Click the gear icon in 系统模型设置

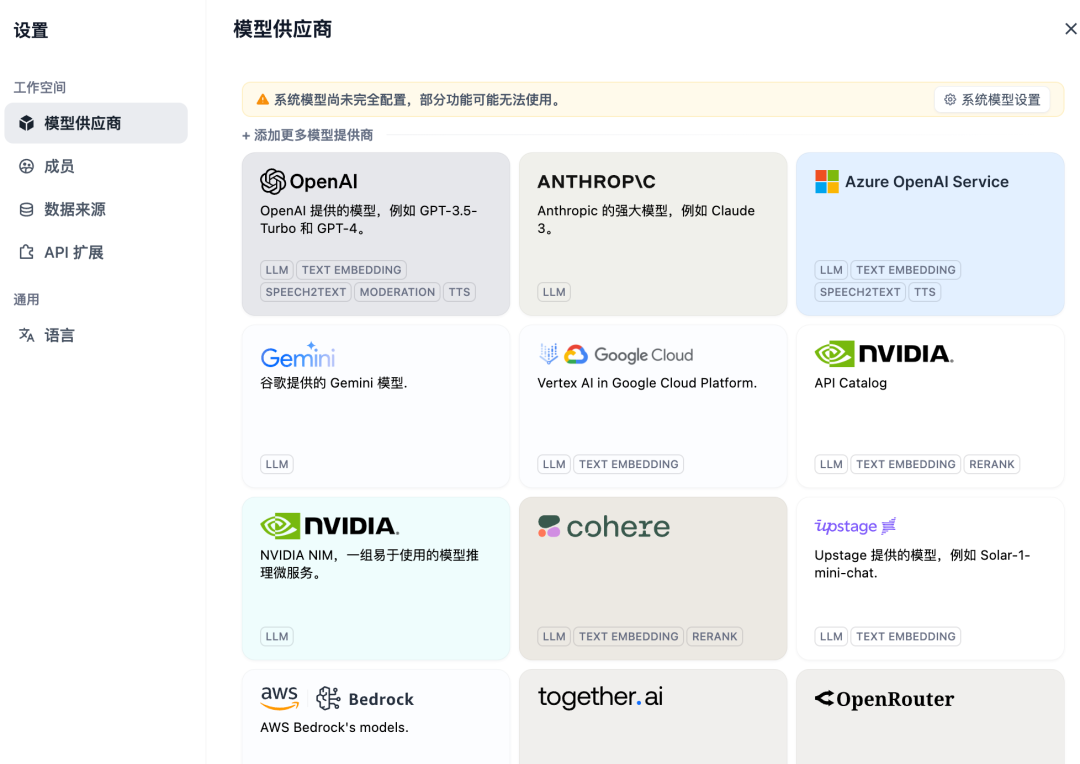950,100
